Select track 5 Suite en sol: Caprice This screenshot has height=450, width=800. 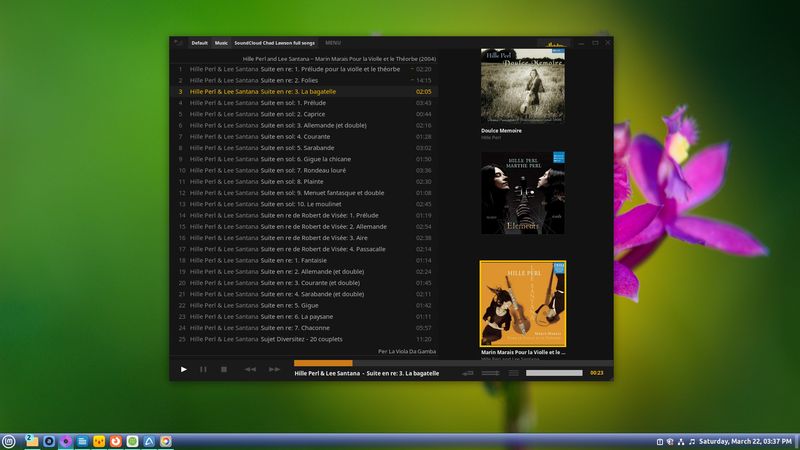[305, 114]
